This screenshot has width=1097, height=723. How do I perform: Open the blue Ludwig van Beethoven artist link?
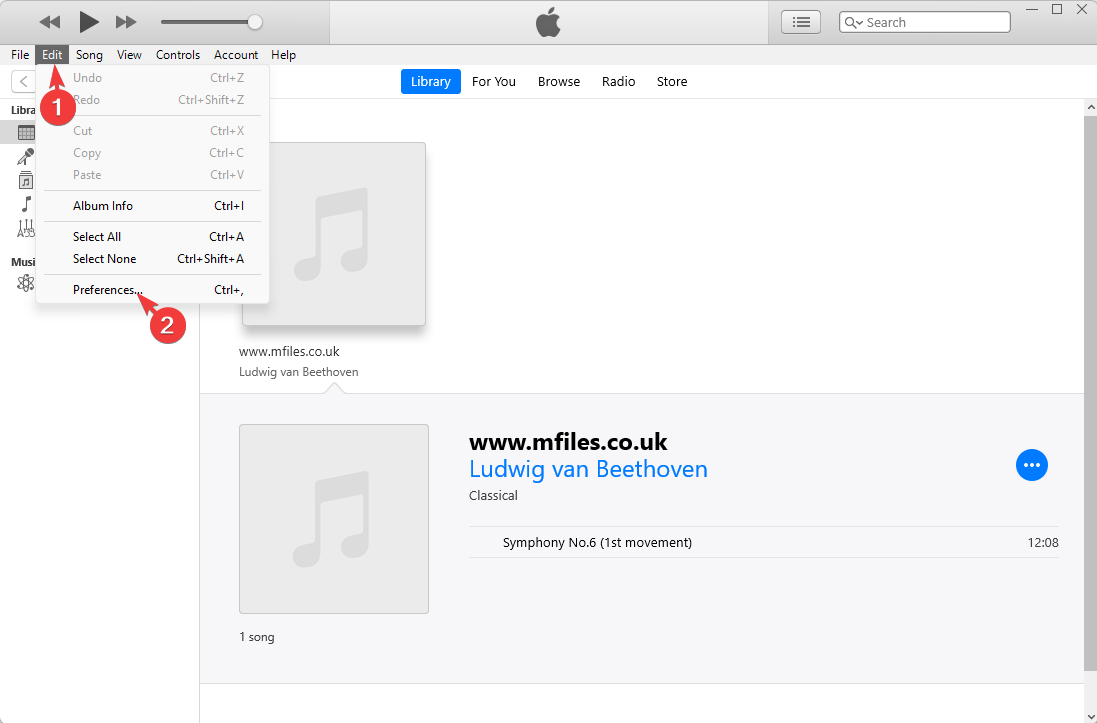pyautogui.click(x=588, y=468)
